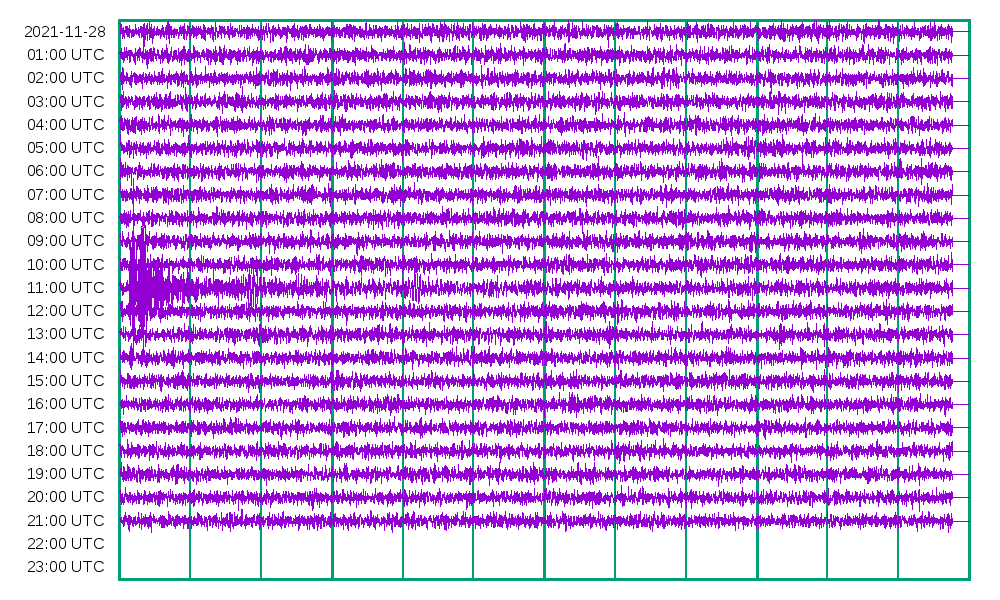1000x600 pixels.
Task: Click the 11:00 UTC row label
Action: point(65,288)
